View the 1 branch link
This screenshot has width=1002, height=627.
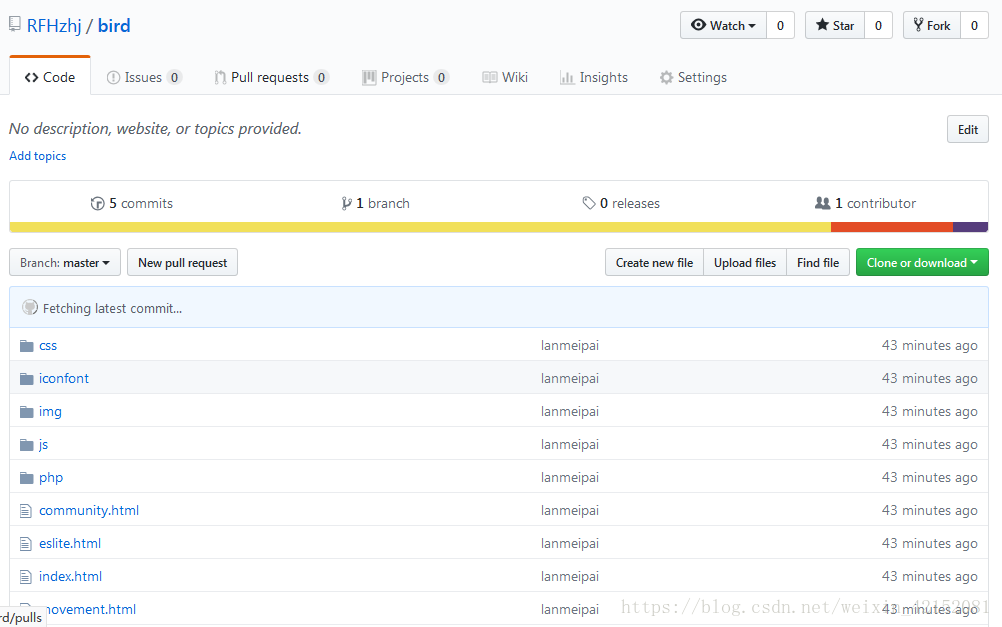point(376,203)
